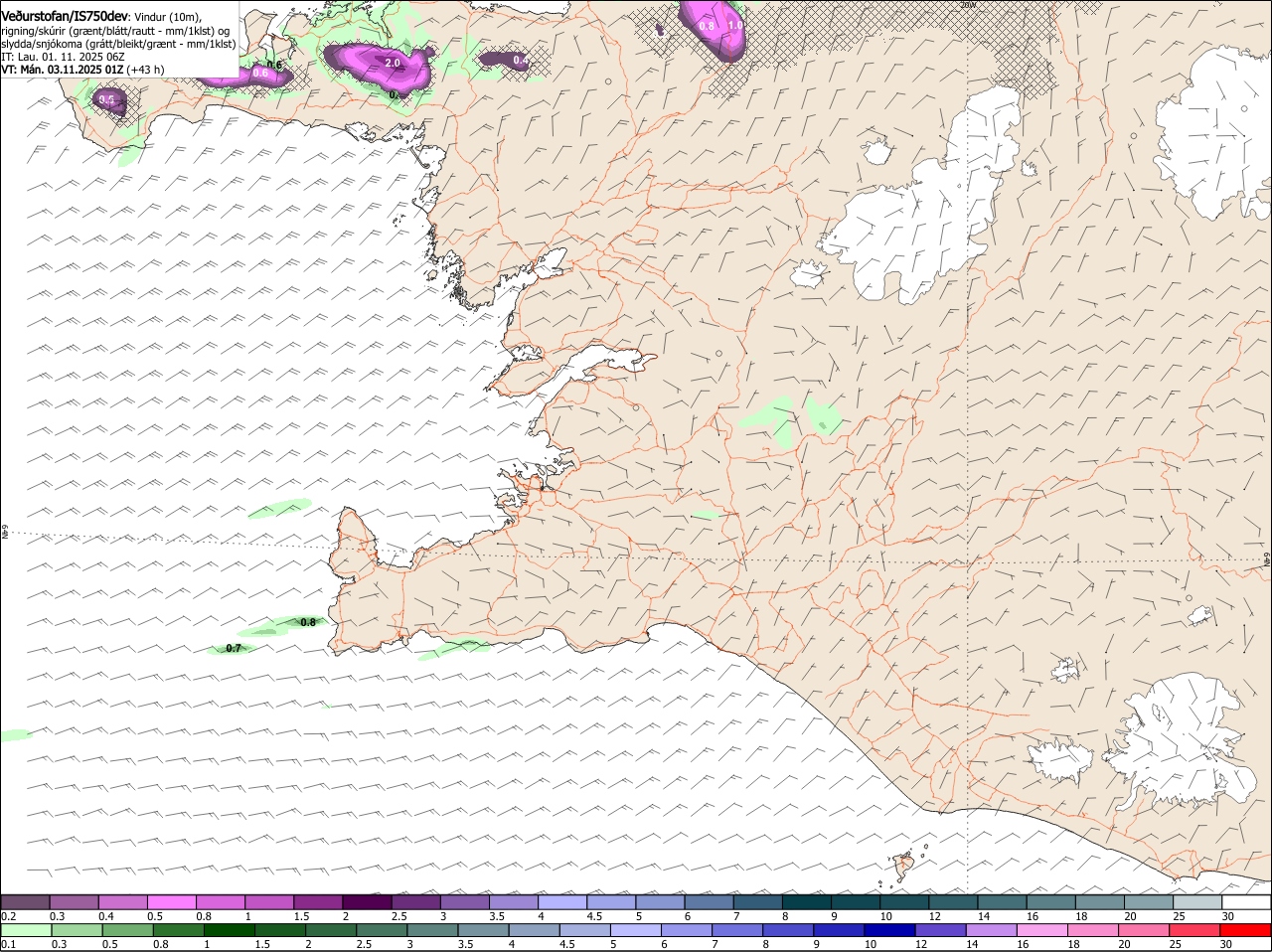Viewport: 1272px width, 952px height.
Task: Pick the white 30 swatch in the upper legend
Action: tap(1245, 902)
